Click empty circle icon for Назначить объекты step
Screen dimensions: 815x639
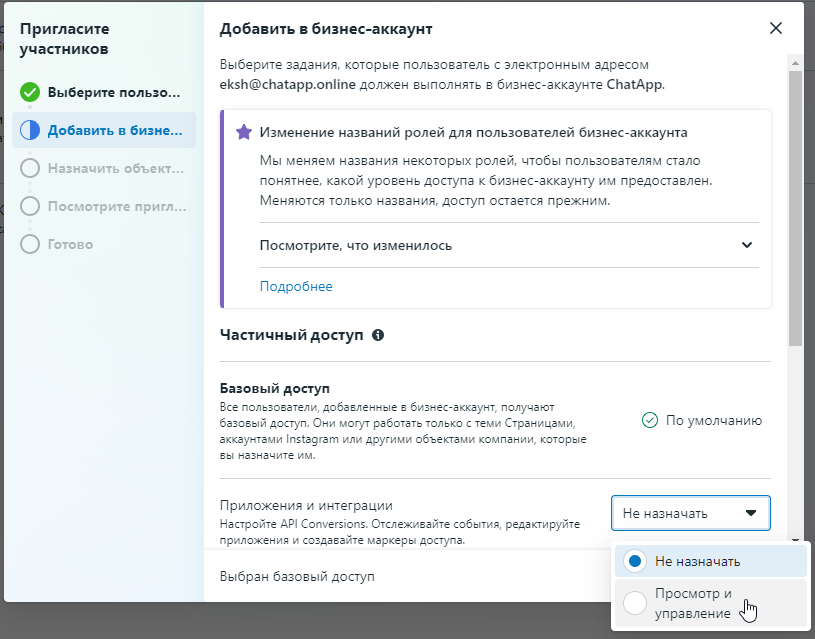30,168
